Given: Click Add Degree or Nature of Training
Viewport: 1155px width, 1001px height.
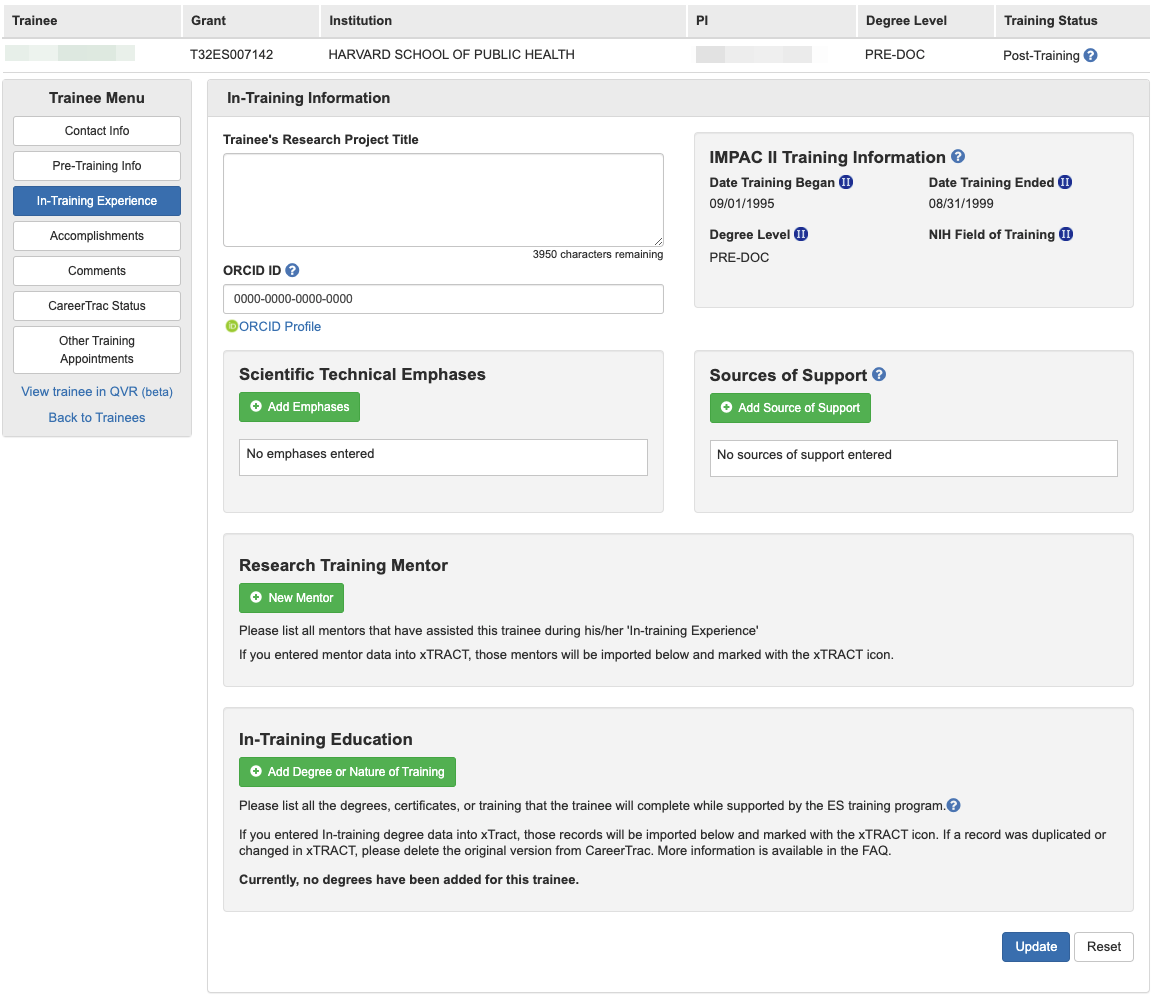Looking at the screenshot, I should 347,772.
